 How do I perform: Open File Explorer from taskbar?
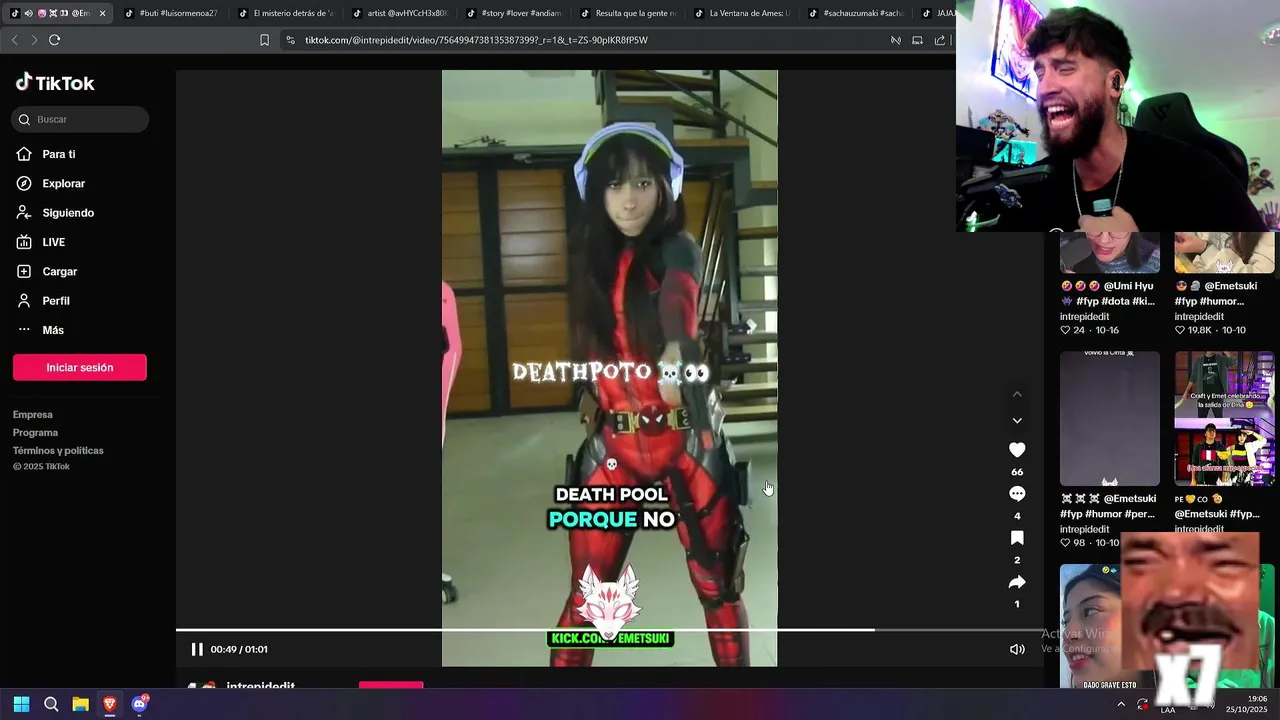coord(81,704)
